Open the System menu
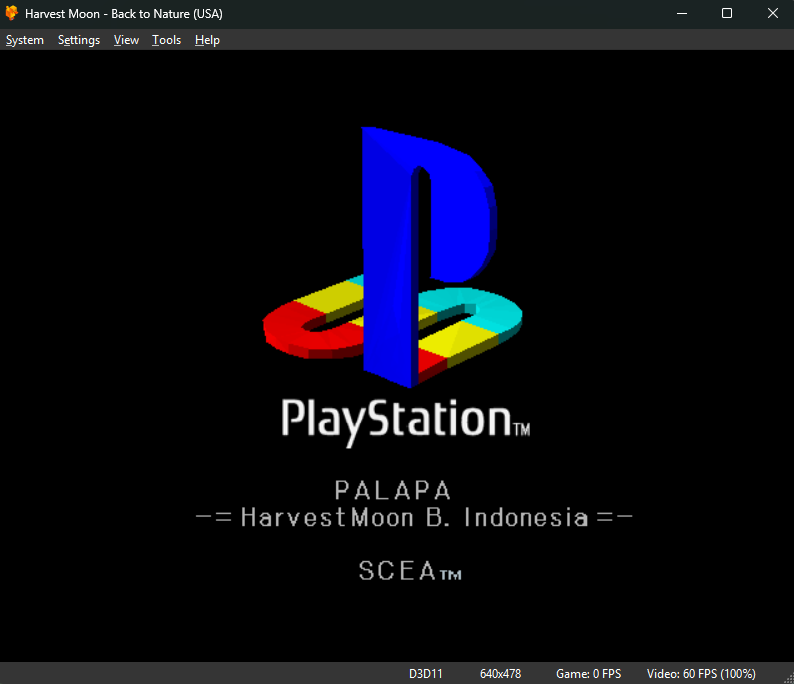794x684 pixels. [x=24, y=40]
